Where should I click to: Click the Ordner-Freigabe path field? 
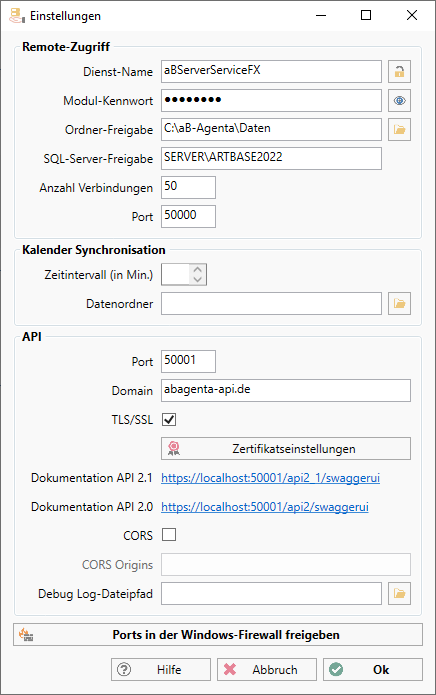271,129
